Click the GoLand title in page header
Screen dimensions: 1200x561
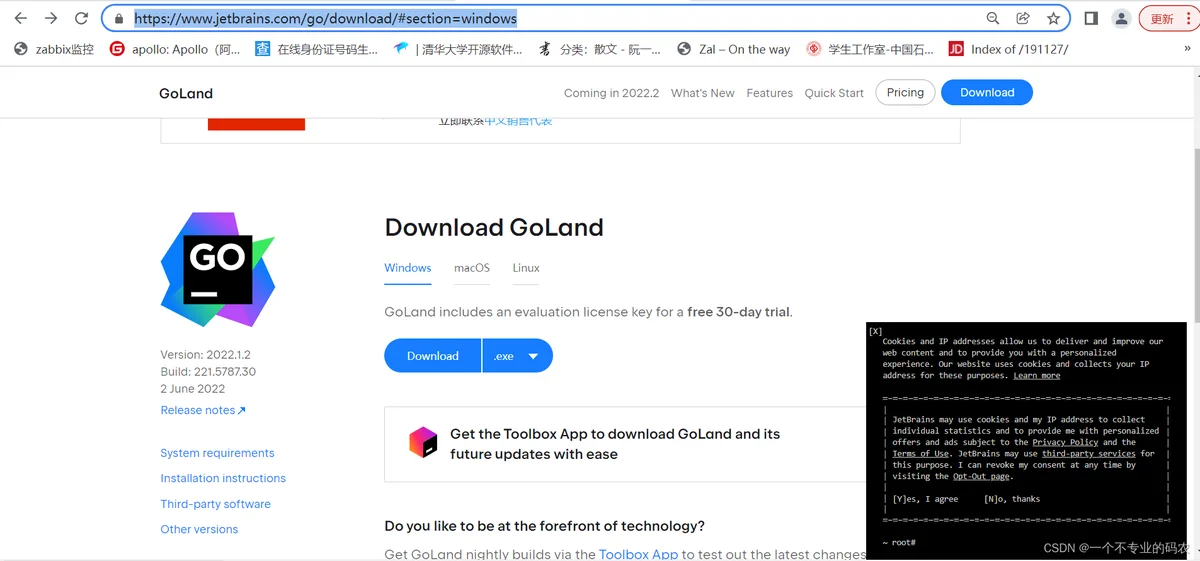coord(186,93)
